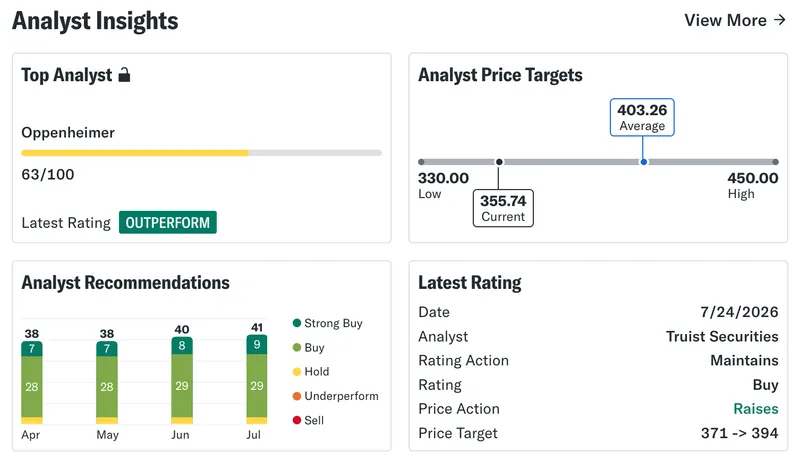This screenshot has width=800, height=462.
Task: Click the green Raises price action text
Action: pyautogui.click(x=756, y=408)
